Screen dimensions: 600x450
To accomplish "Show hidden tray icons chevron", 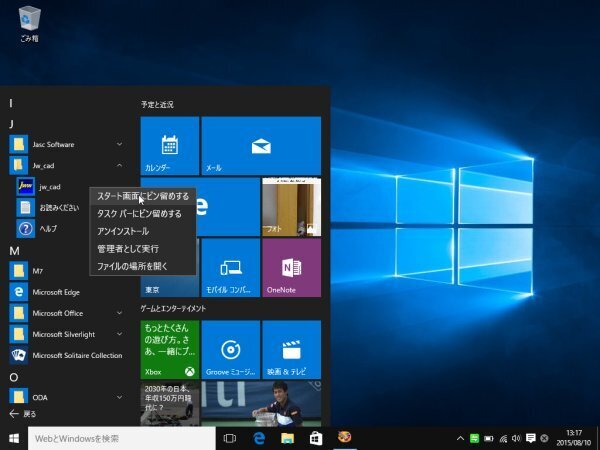I will point(460,439).
